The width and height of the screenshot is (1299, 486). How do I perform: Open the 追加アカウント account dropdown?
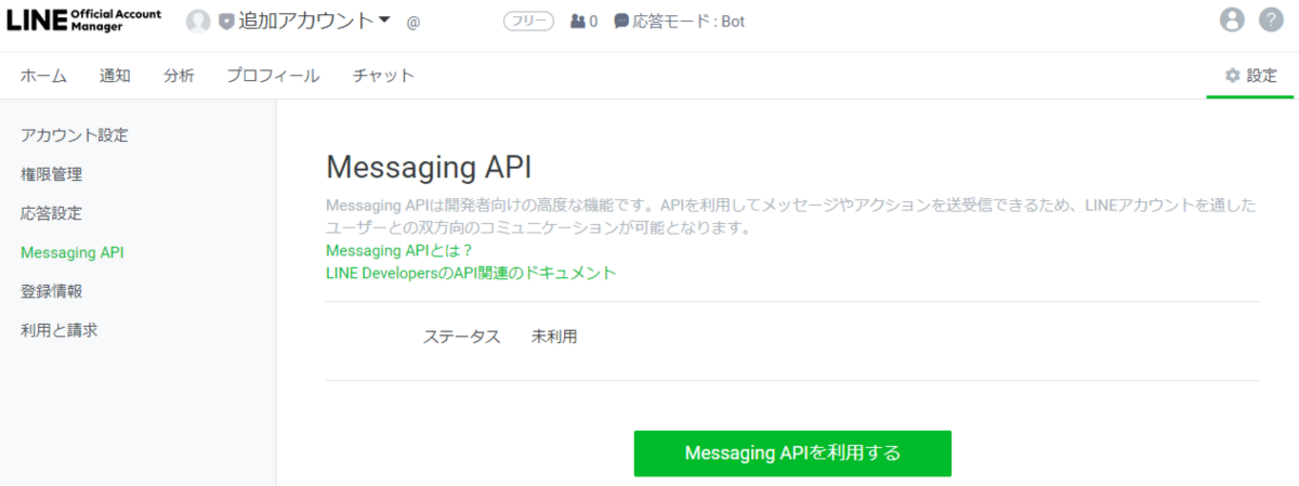314,21
